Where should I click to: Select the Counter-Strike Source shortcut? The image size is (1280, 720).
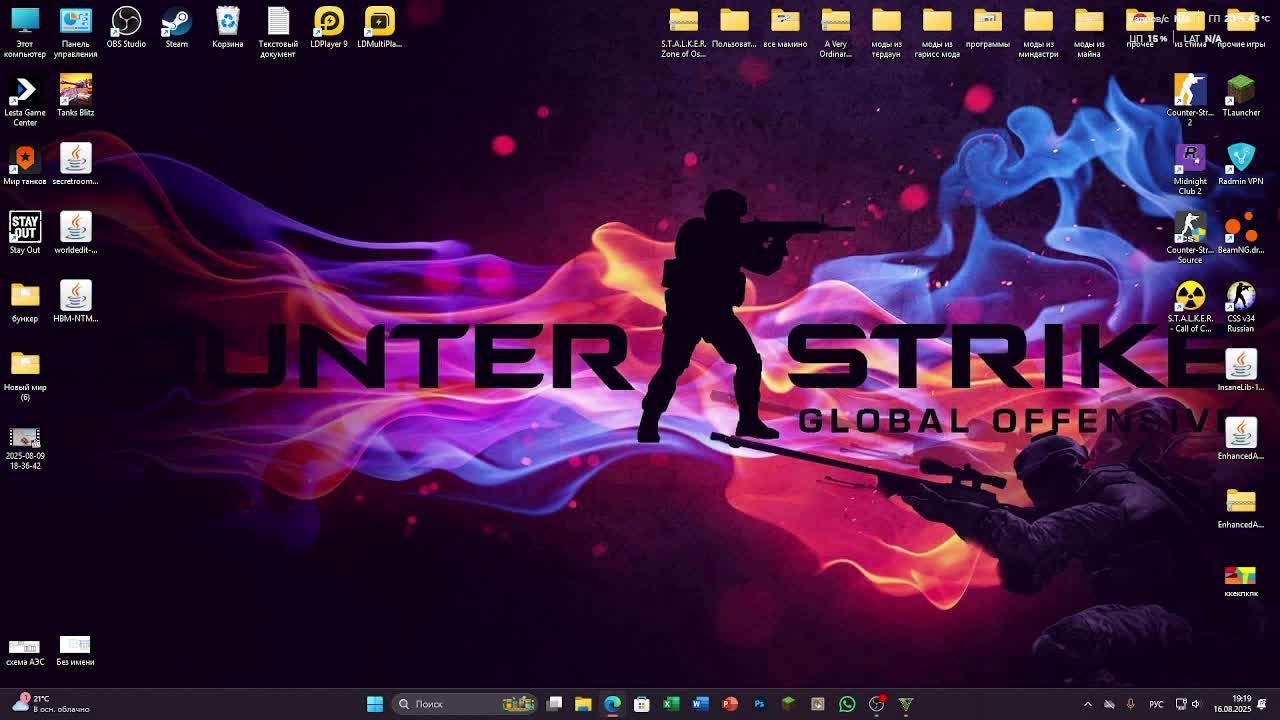[1190, 238]
